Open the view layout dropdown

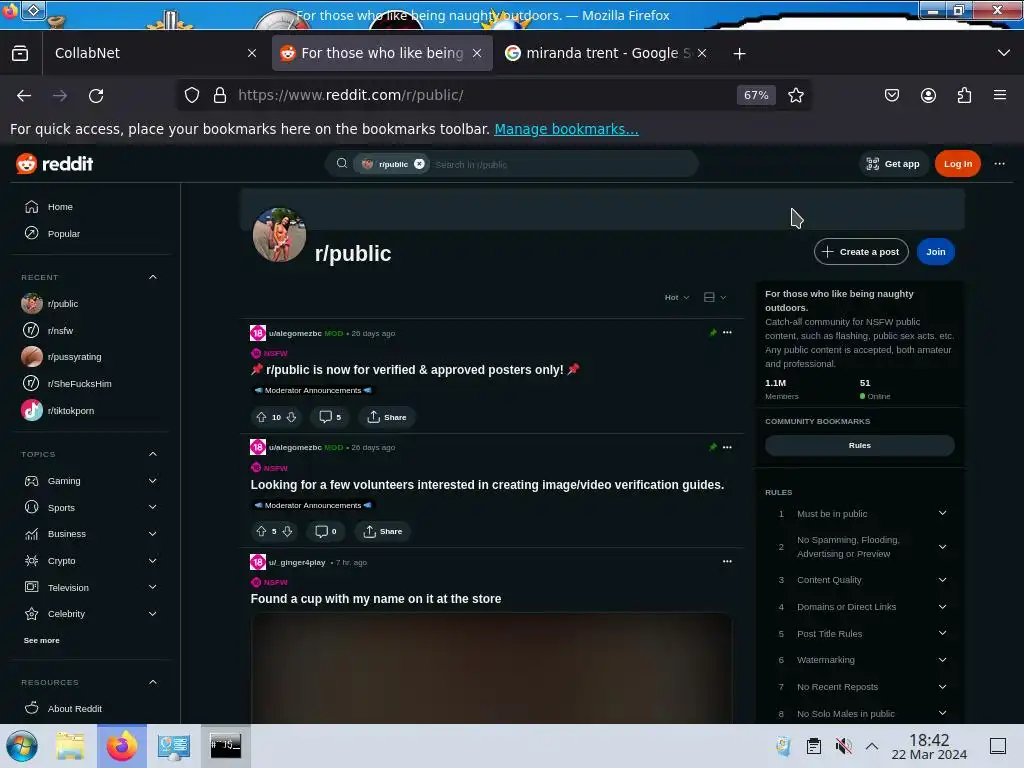tap(714, 298)
